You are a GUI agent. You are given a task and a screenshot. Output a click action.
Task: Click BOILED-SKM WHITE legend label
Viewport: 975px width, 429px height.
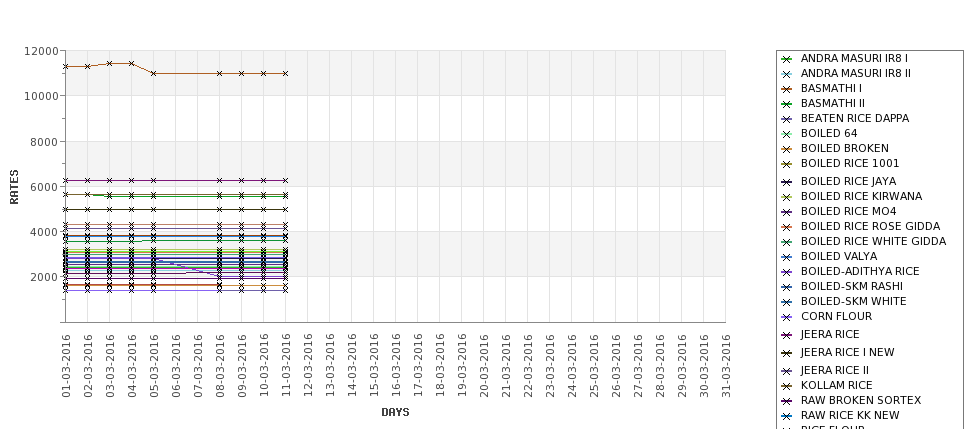click(x=853, y=301)
